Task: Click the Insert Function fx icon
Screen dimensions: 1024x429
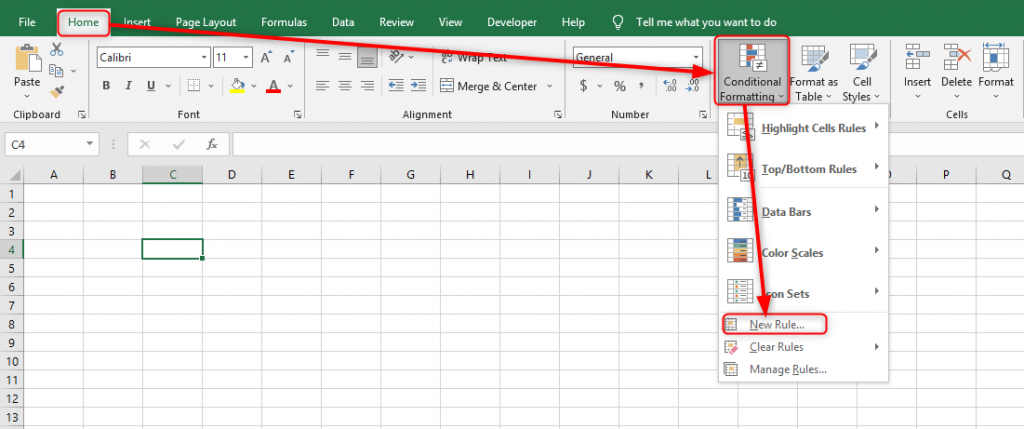Action: point(212,145)
